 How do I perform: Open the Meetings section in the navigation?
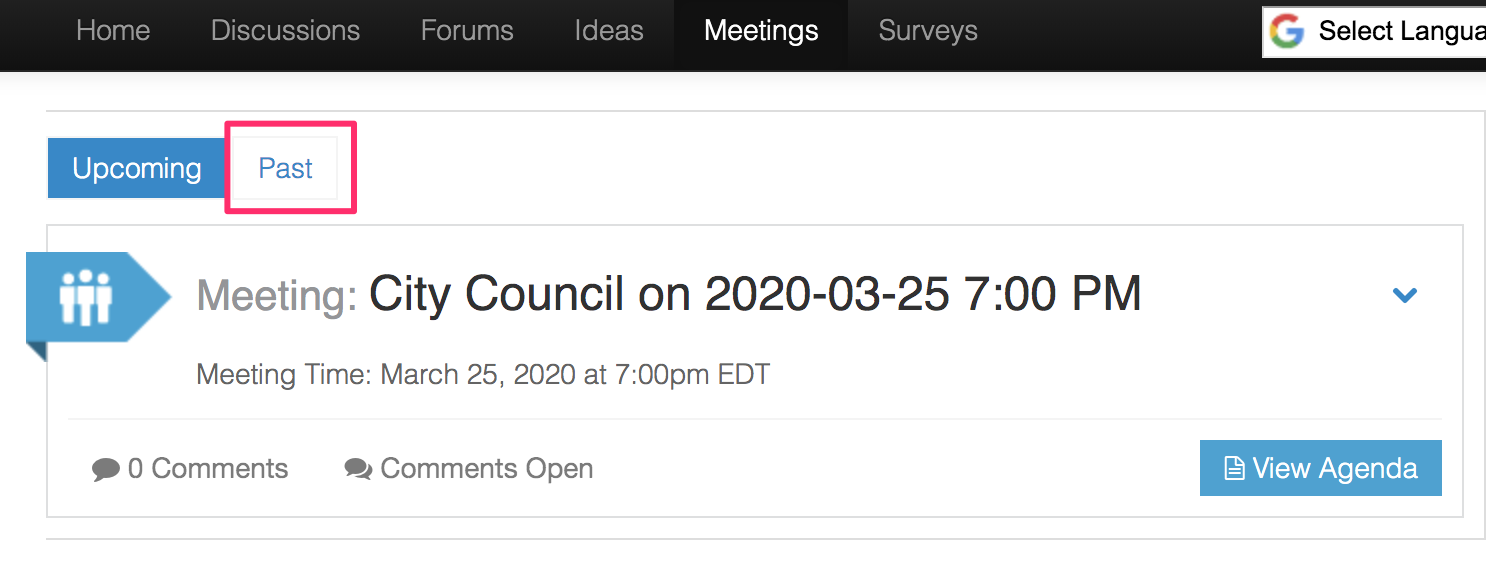[761, 30]
